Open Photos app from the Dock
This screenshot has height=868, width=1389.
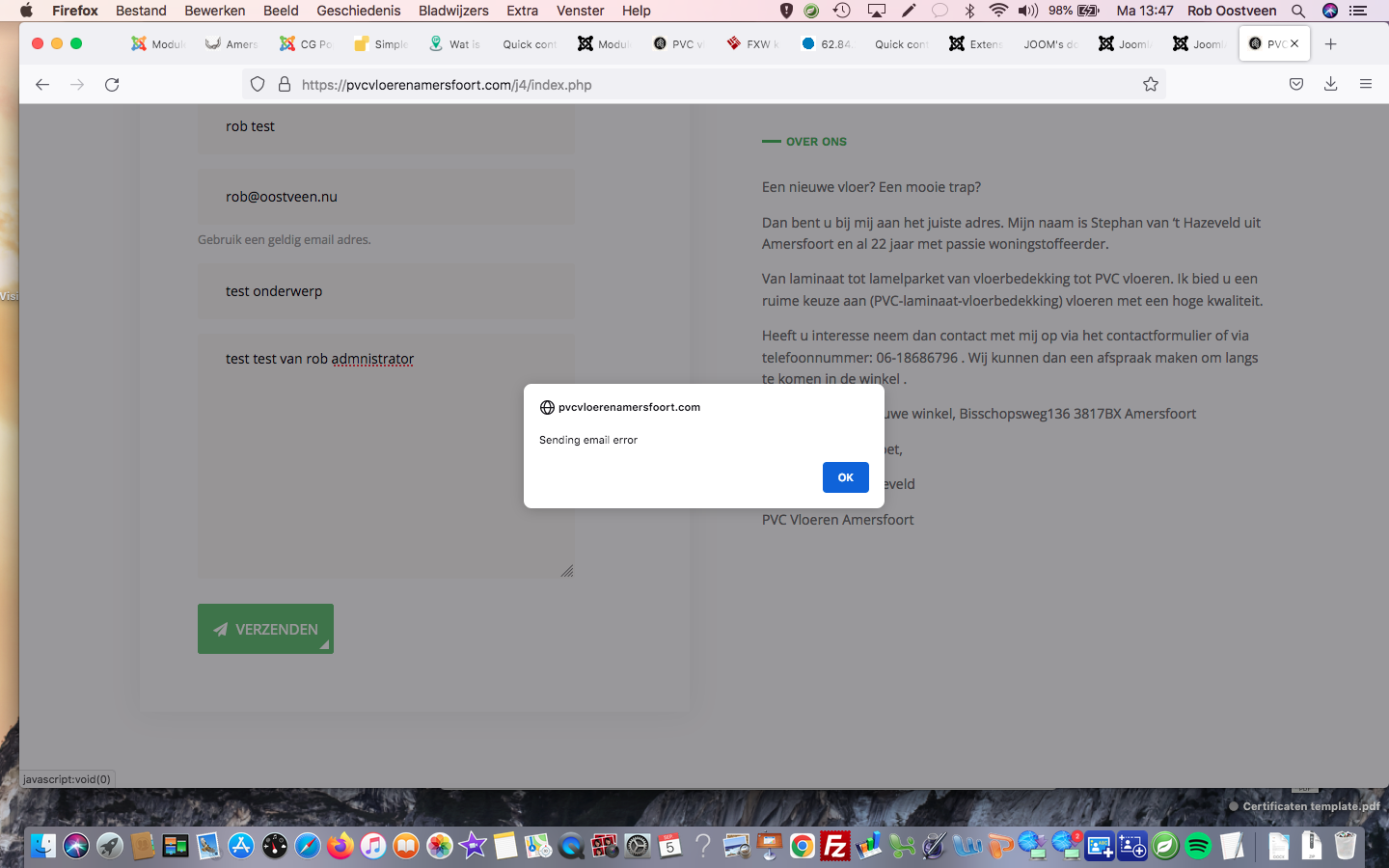point(440,846)
